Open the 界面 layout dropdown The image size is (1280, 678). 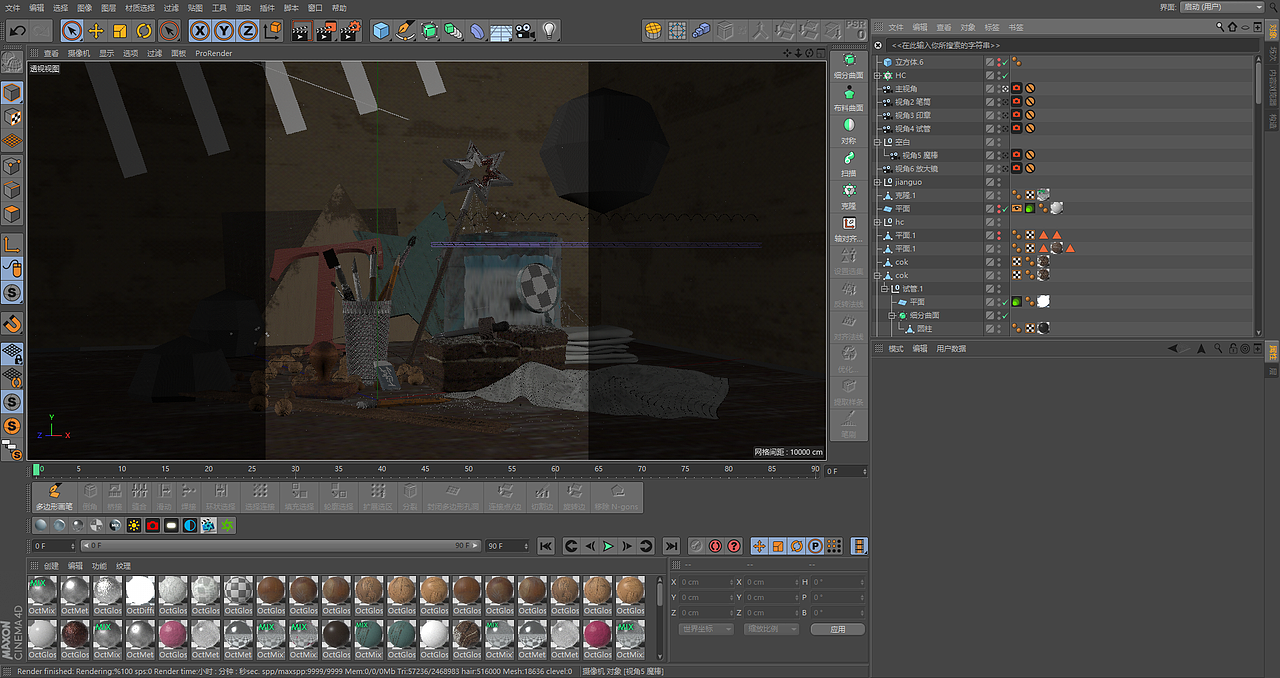click(1223, 7)
